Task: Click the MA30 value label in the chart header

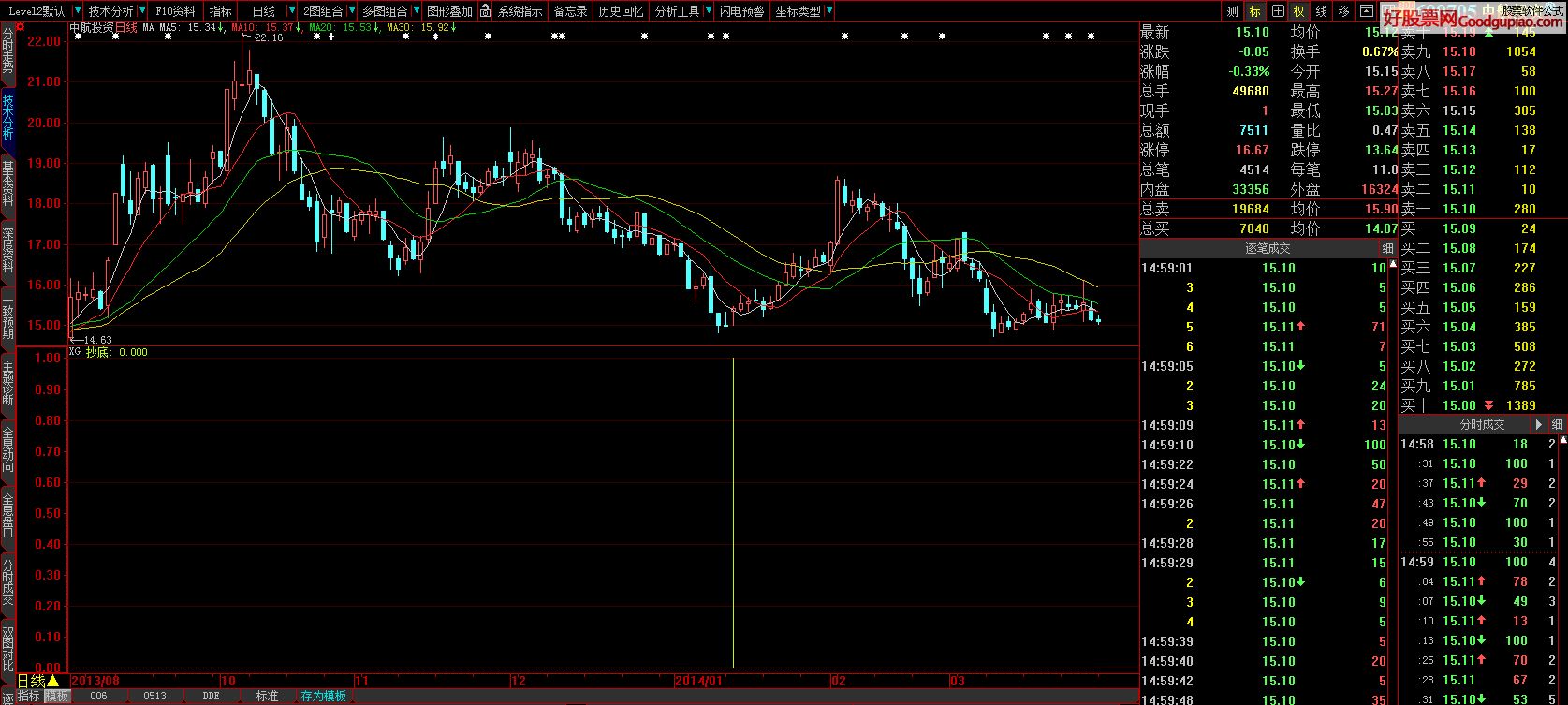Action: tap(421, 28)
